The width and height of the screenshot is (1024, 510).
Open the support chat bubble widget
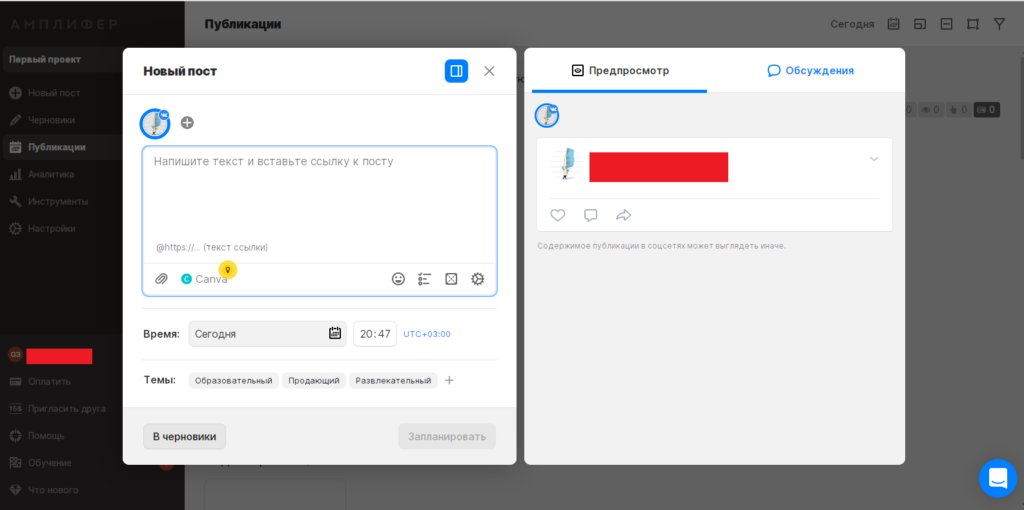997,478
